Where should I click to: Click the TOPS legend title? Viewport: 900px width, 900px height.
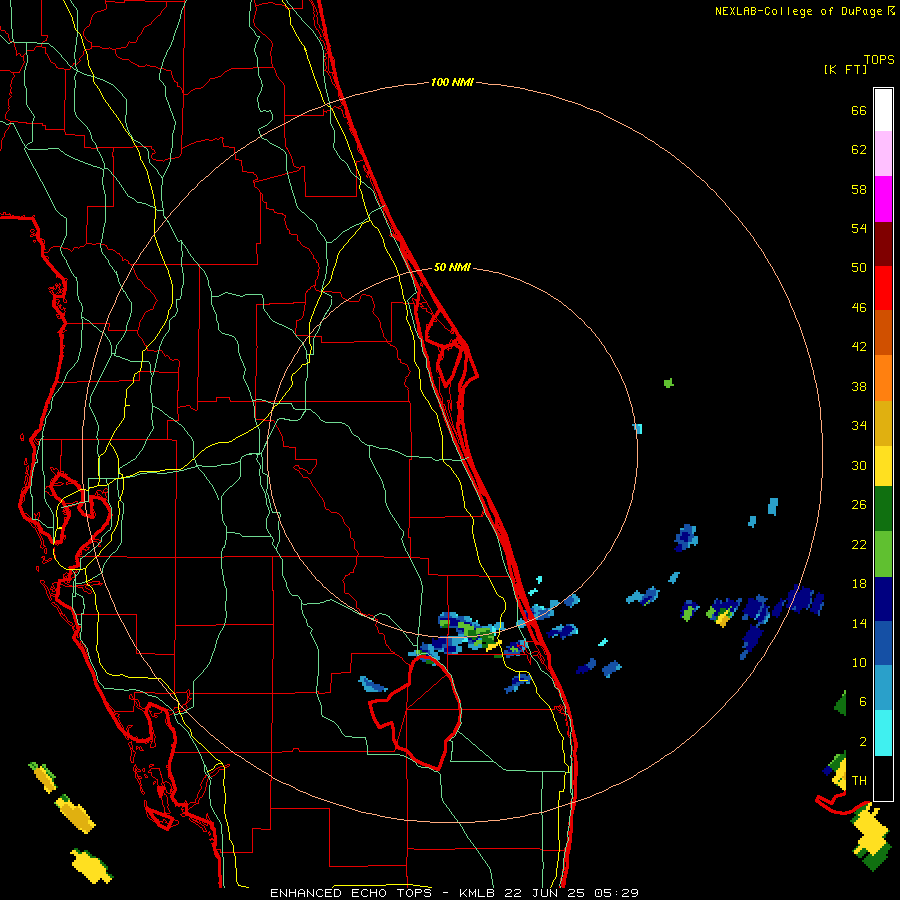point(879,60)
